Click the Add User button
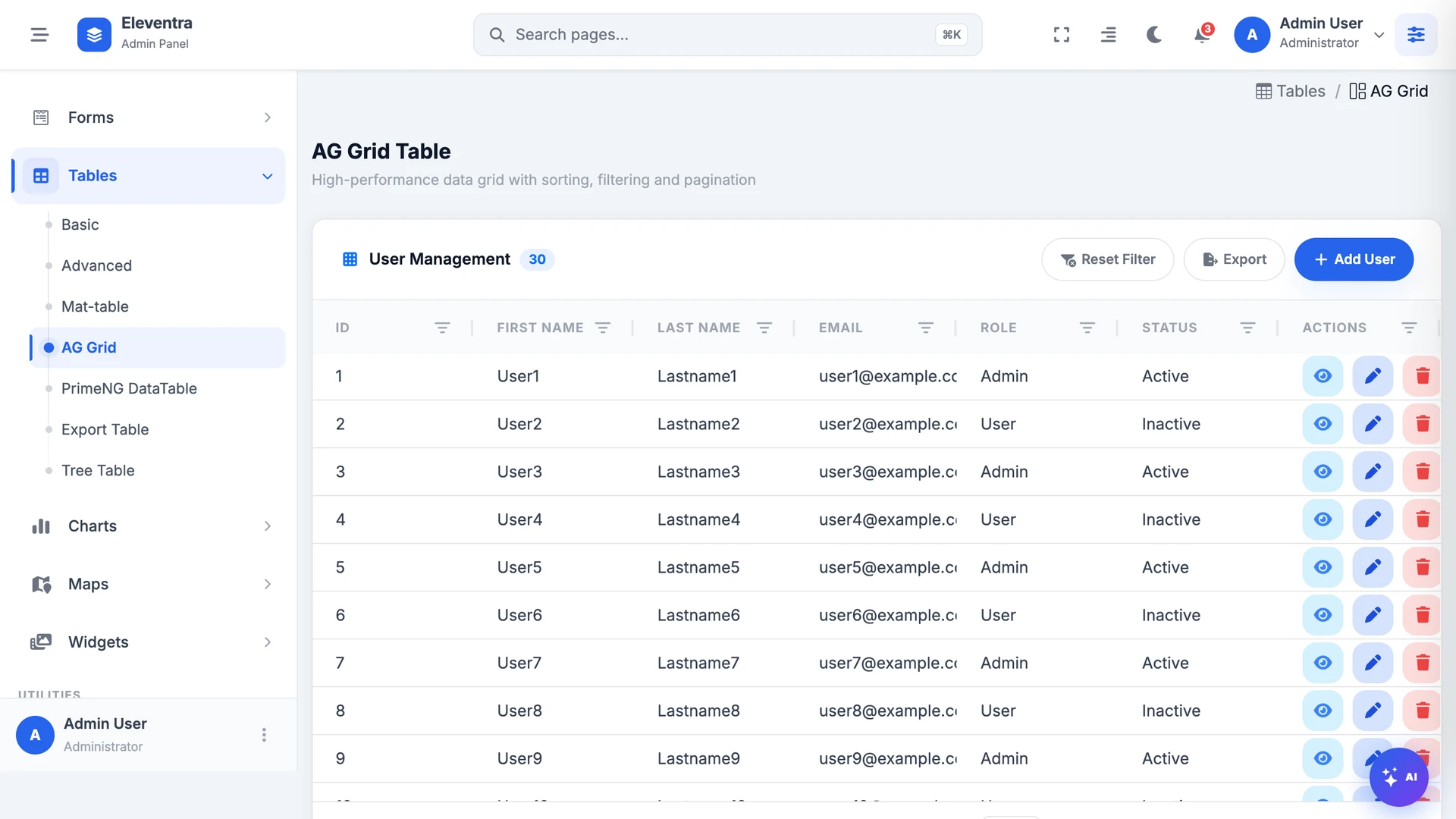 [x=1354, y=259]
